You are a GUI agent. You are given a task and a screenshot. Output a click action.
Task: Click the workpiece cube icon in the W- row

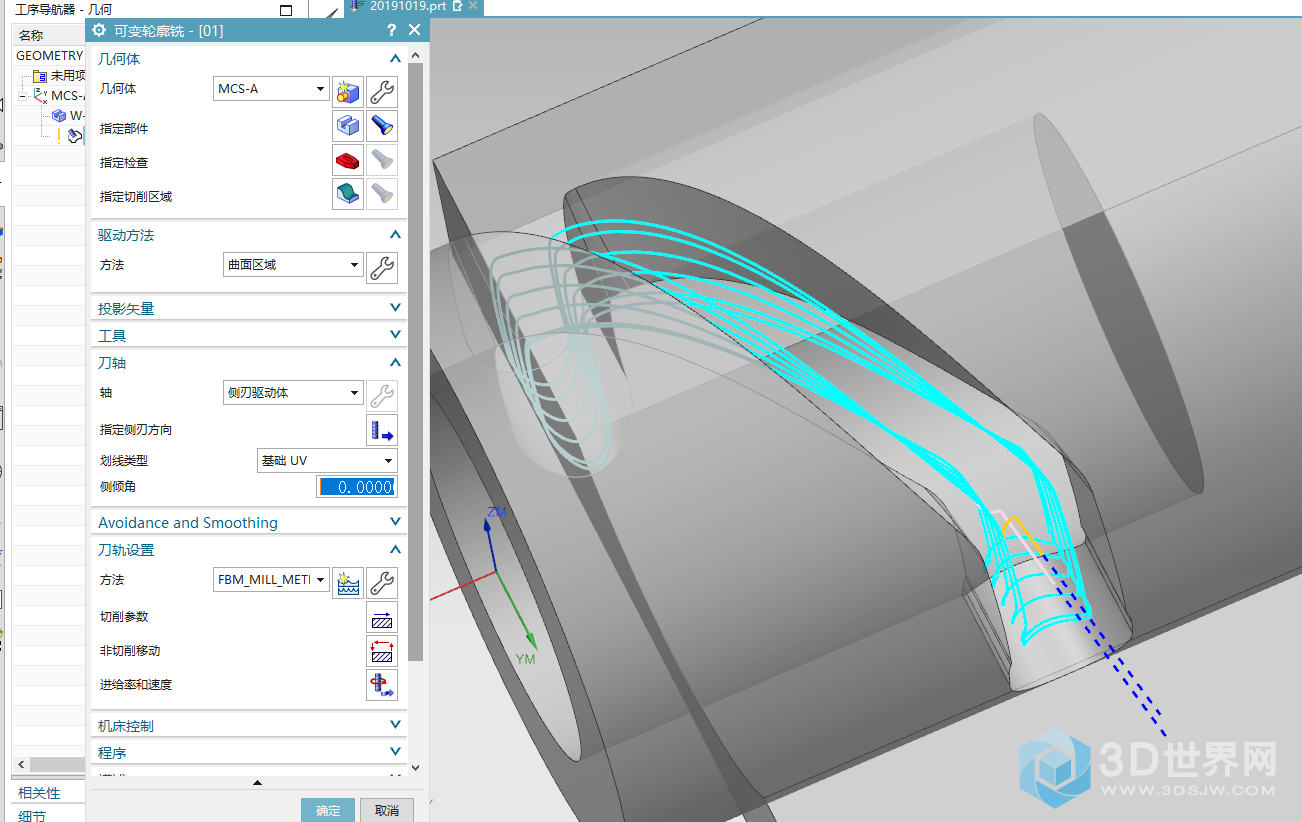[59, 116]
